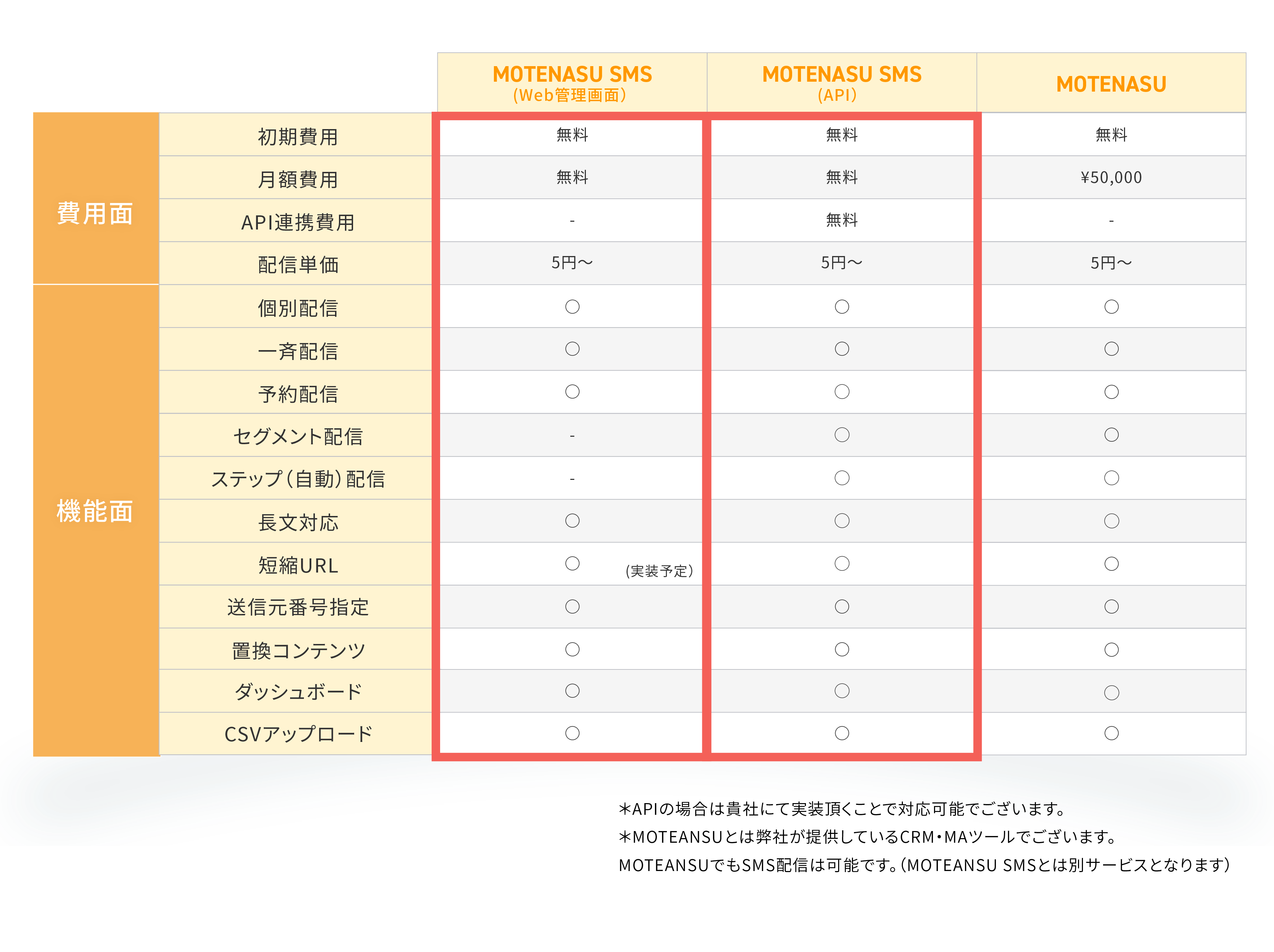Click the circle for 一斉配信 under API column
This screenshot has height=952, width=1274.
(x=841, y=349)
